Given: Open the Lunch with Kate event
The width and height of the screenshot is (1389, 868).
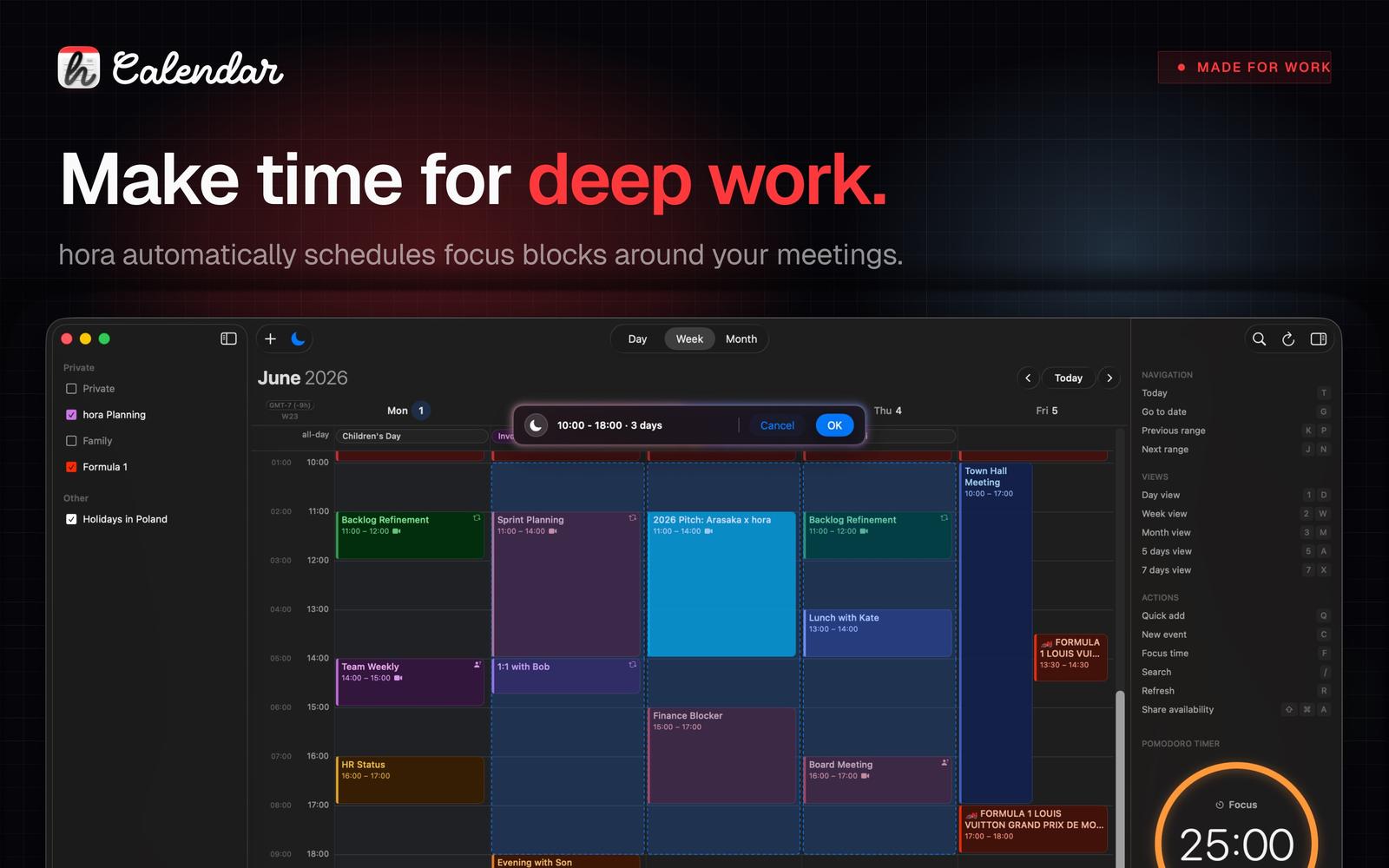Looking at the screenshot, I should [x=878, y=634].
